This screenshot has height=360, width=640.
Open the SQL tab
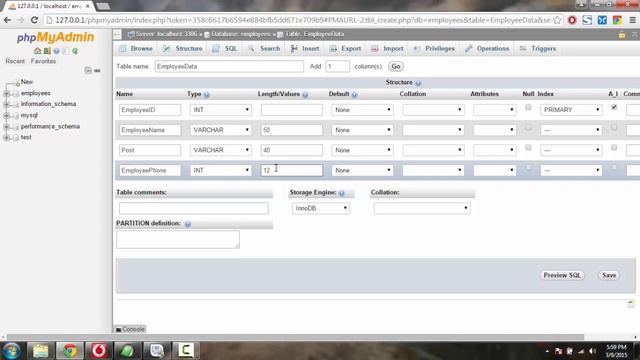[x=224, y=49]
